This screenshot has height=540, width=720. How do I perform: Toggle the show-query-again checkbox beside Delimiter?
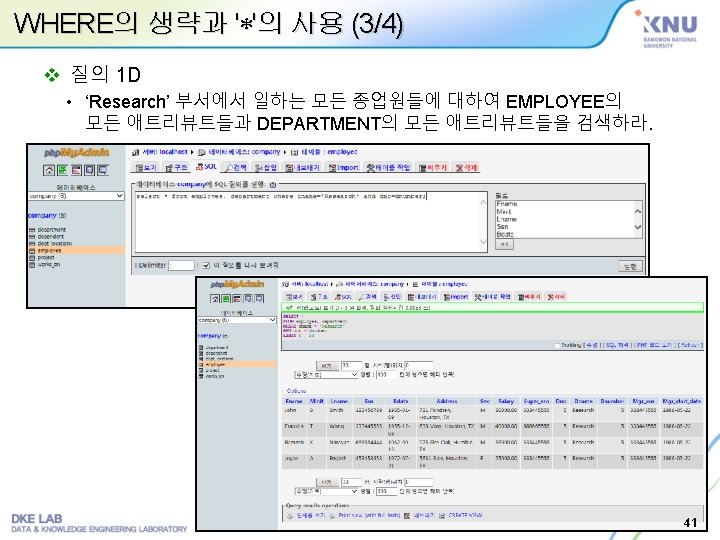click(206, 265)
